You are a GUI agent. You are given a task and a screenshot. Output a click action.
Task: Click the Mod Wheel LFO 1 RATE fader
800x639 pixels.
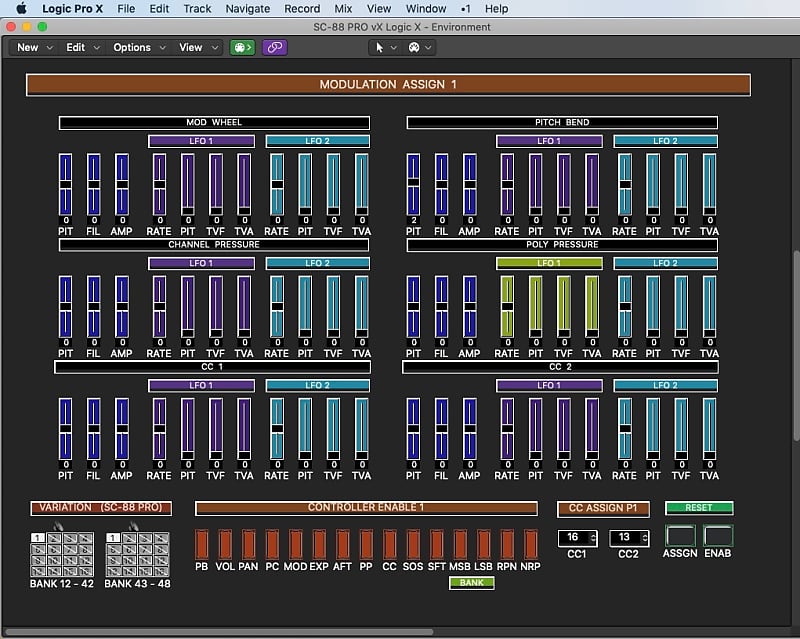[x=160, y=185]
